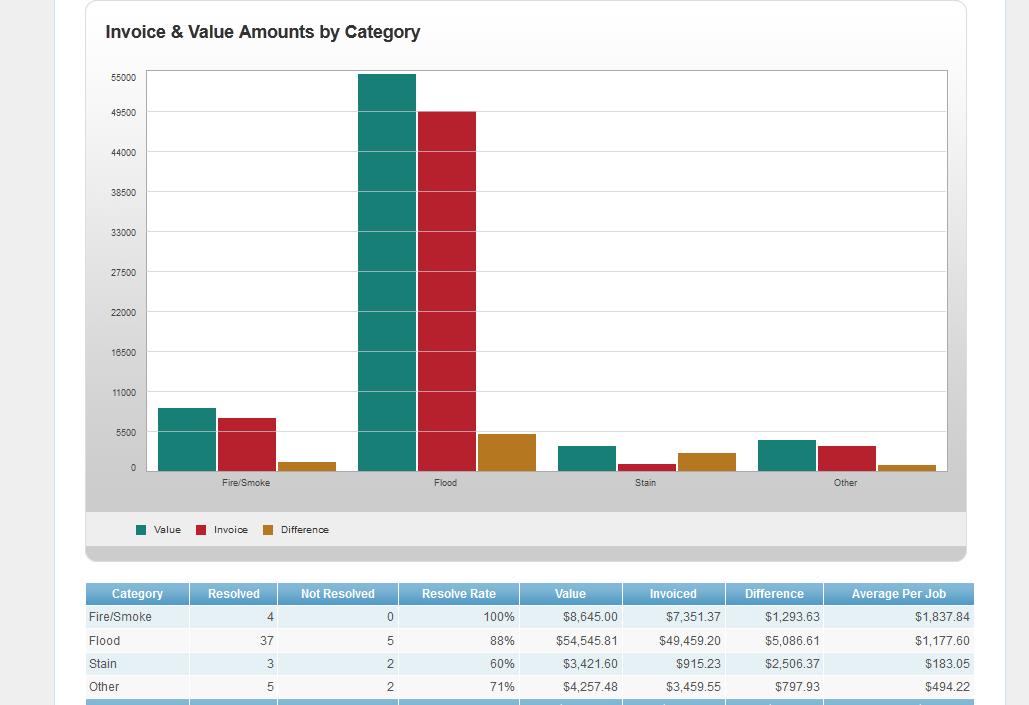Click the Stain orange Difference bar
1029x705 pixels.
coord(707,461)
